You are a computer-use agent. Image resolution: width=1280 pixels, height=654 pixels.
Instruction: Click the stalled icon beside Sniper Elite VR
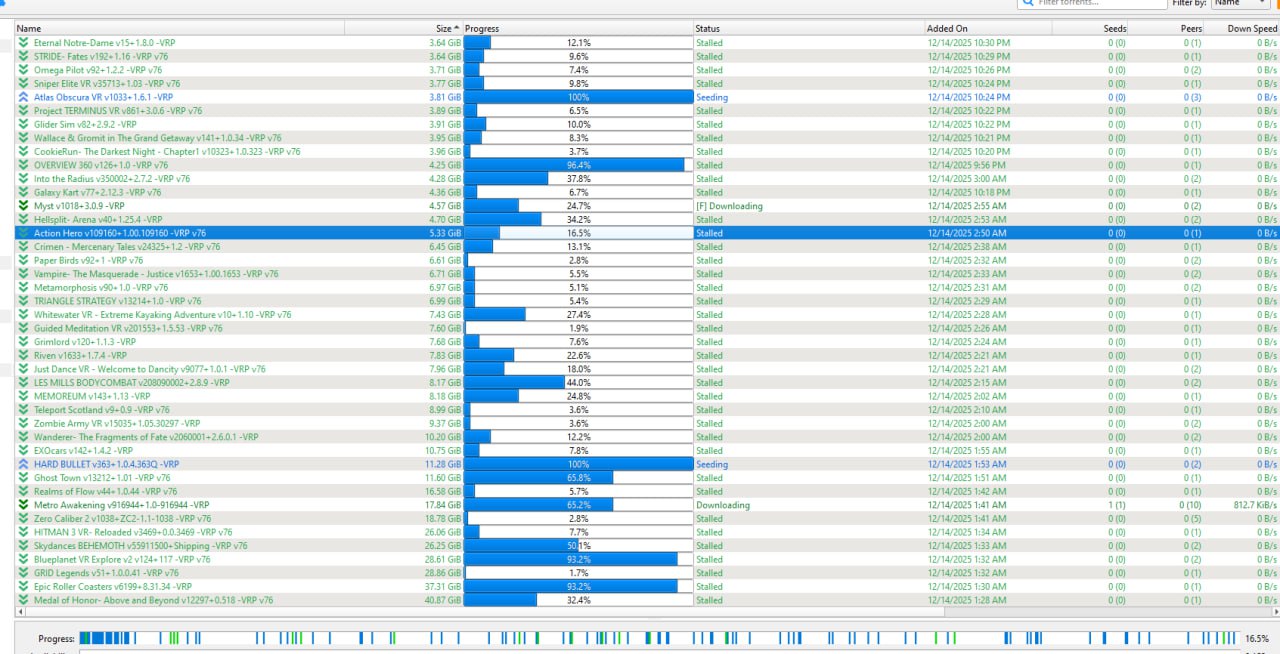click(23, 84)
